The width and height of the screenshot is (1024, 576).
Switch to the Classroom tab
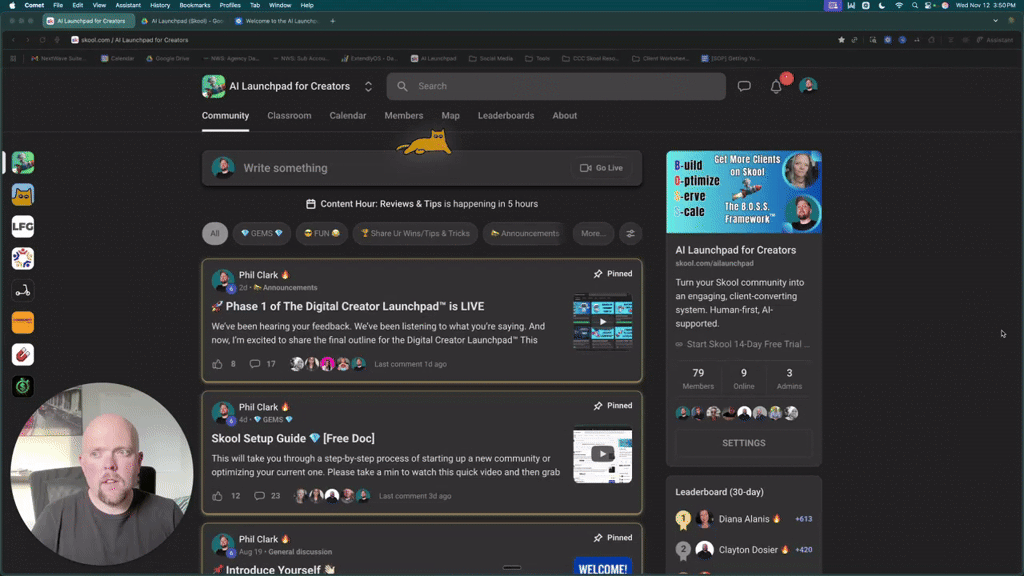click(289, 115)
